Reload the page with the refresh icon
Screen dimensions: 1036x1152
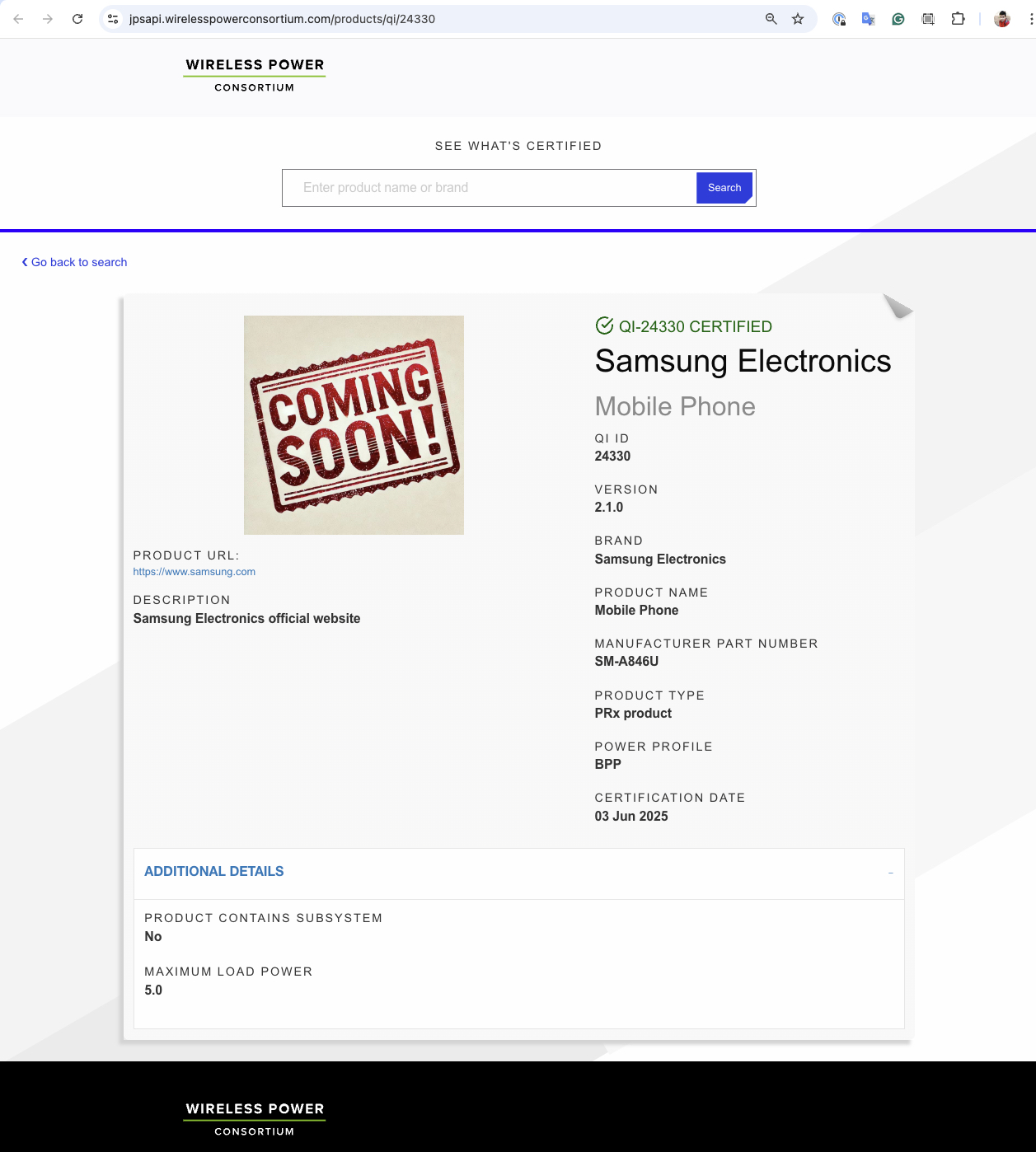click(77, 19)
